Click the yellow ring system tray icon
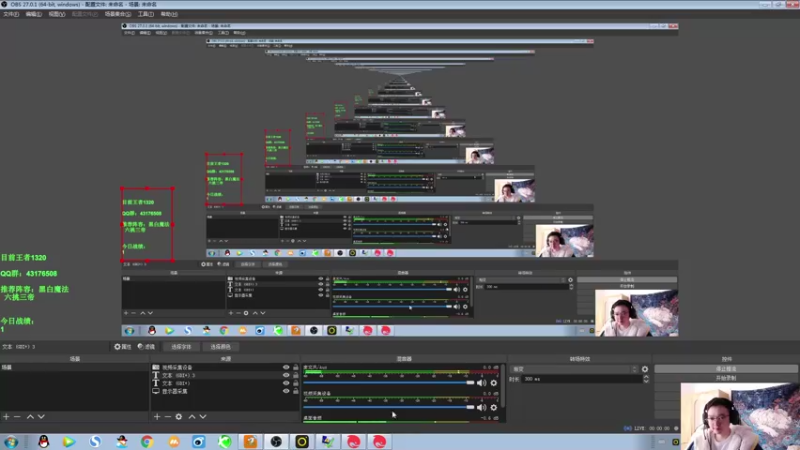 click(x=676, y=442)
